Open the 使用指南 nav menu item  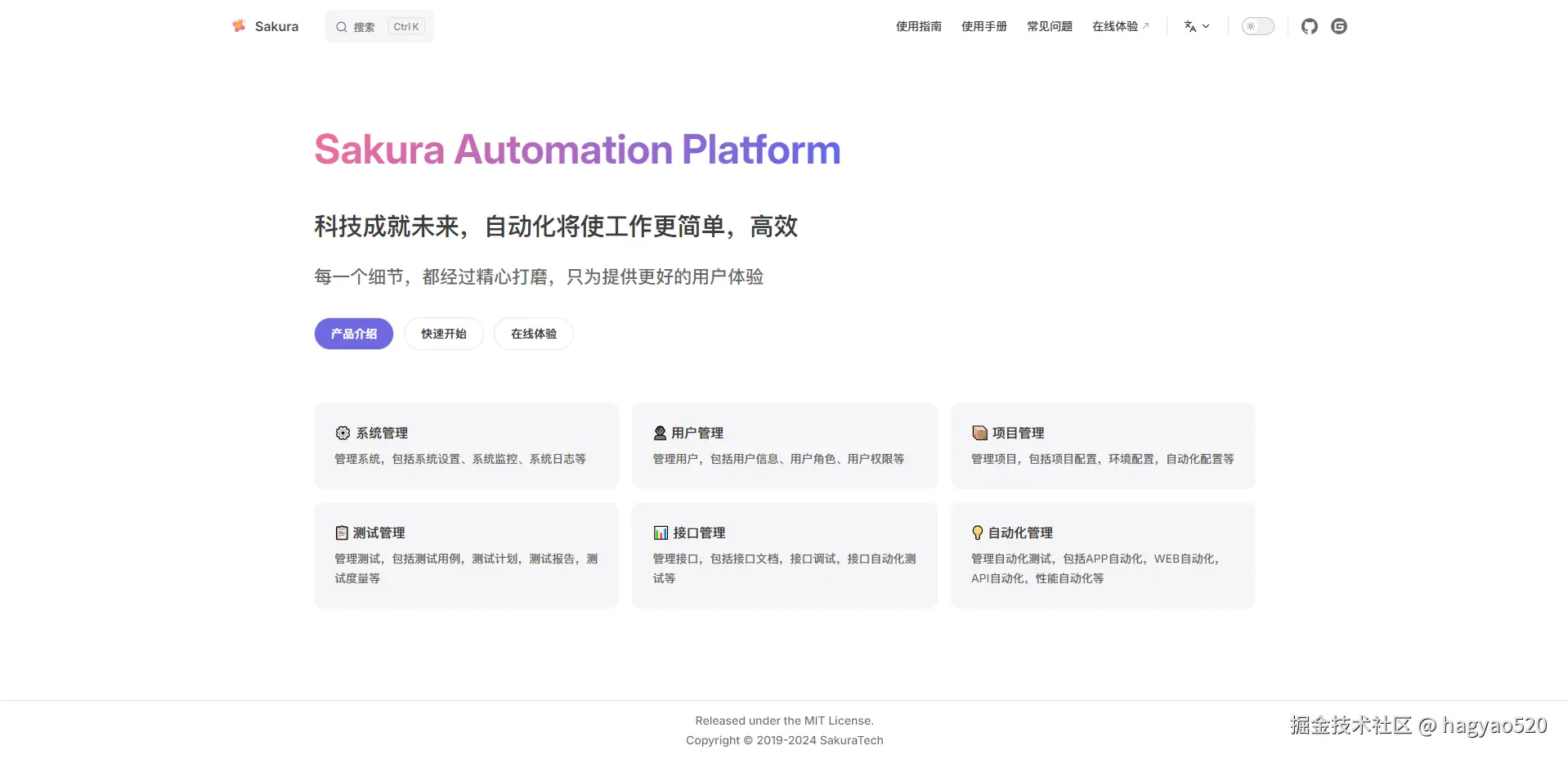[x=918, y=26]
